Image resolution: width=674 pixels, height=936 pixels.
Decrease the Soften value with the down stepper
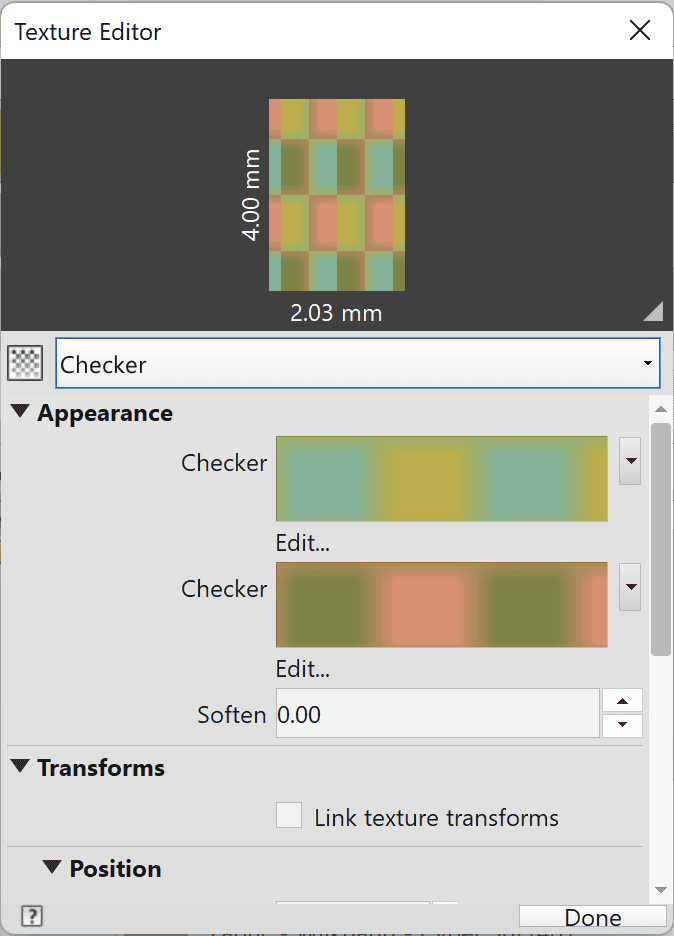[622, 723]
